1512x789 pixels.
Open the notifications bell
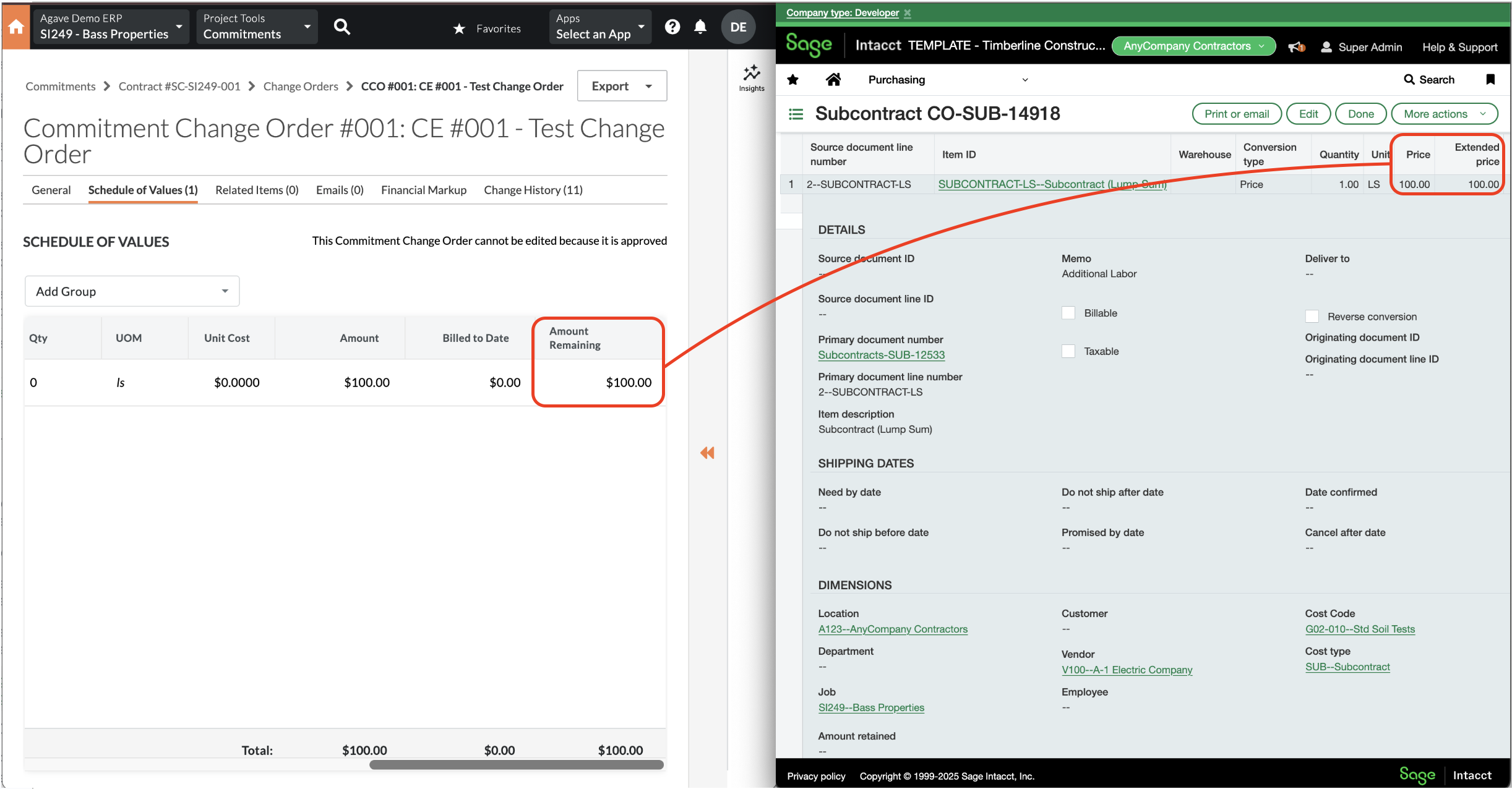click(x=700, y=27)
